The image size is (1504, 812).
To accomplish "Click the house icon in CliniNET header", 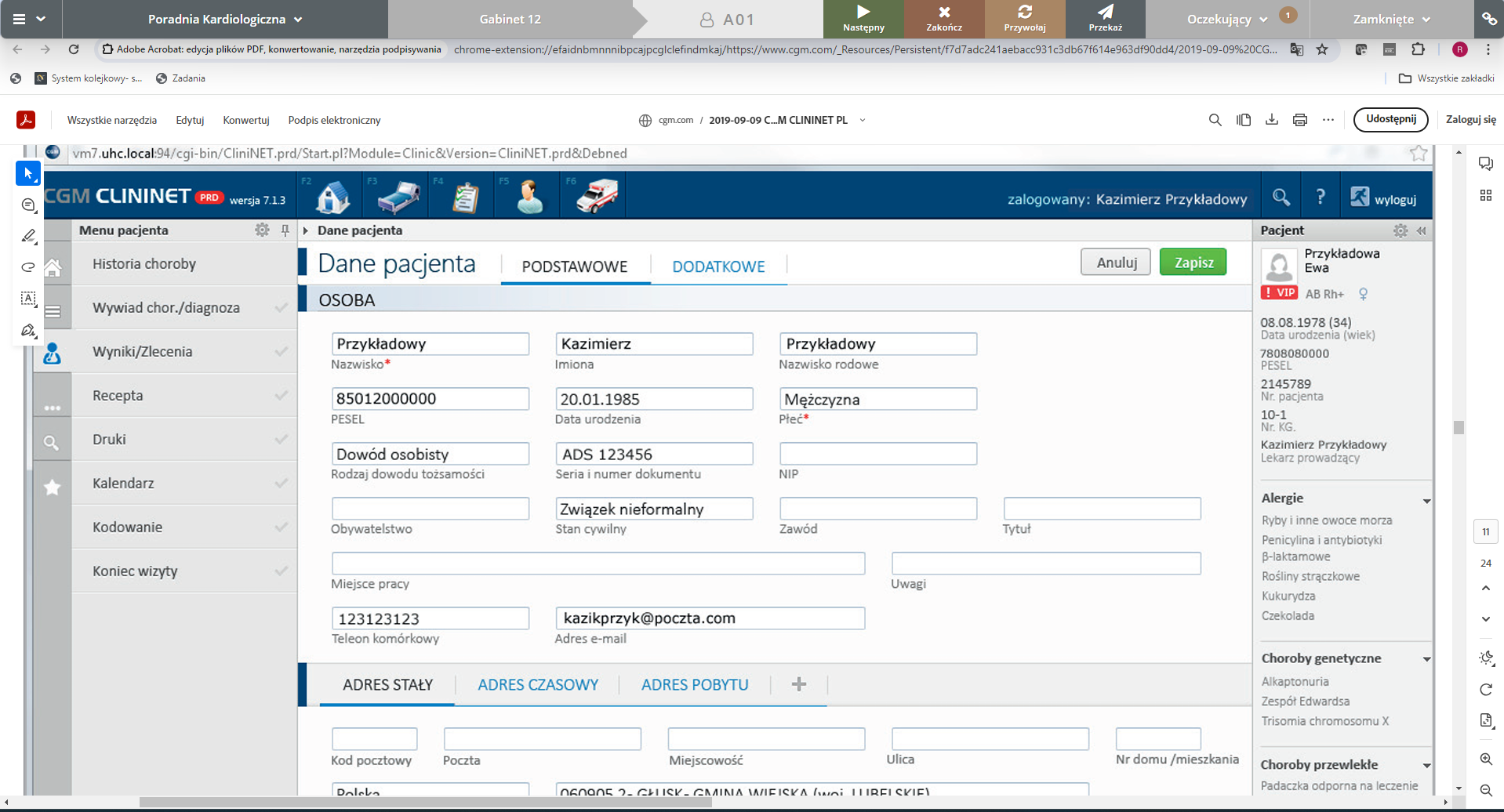I will pos(332,196).
